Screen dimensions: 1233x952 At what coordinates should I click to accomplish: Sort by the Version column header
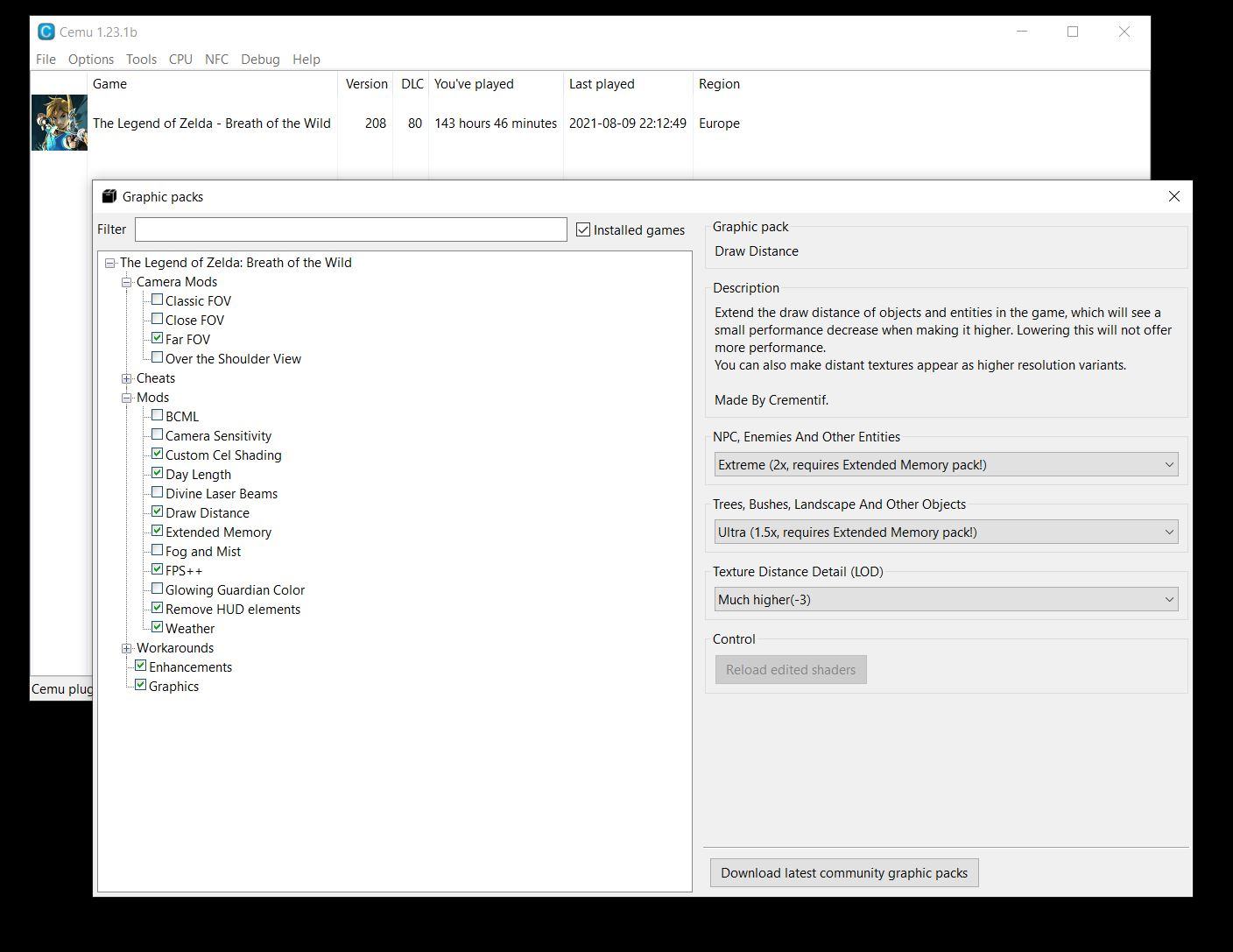[x=365, y=84]
